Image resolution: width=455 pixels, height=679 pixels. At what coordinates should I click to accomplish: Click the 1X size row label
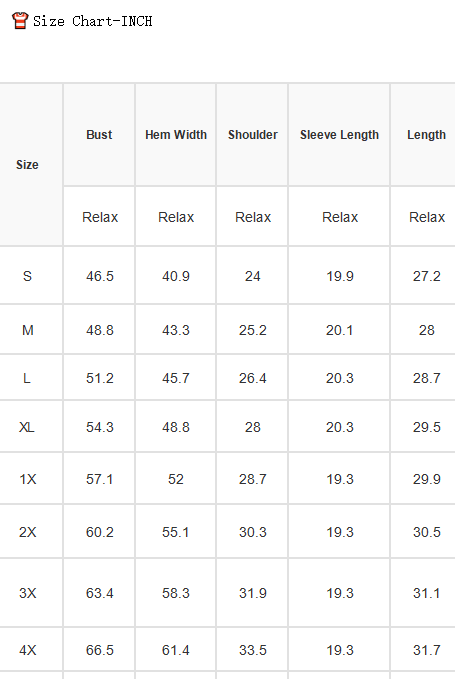click(x=28, y=479)
